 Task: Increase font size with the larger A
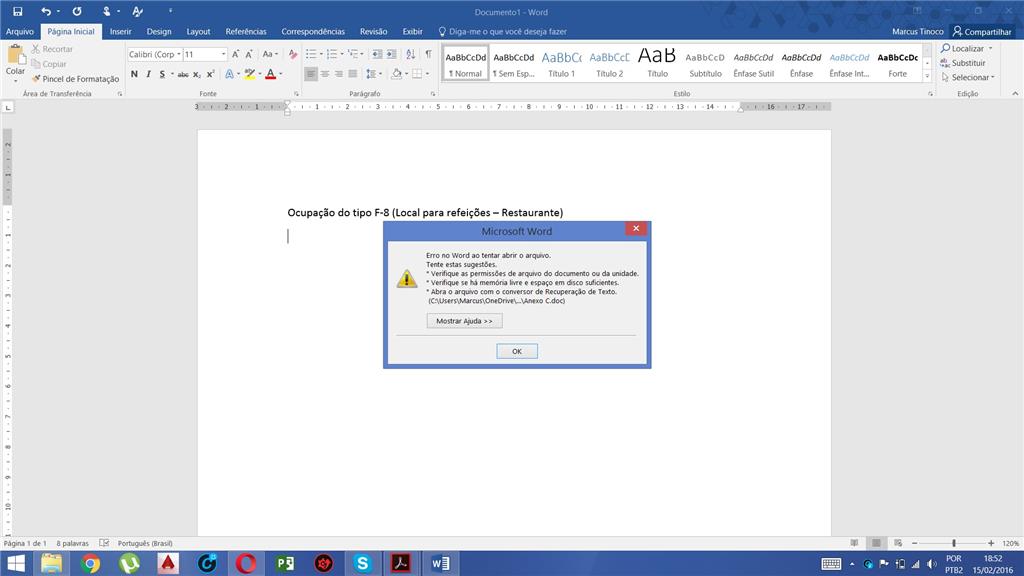point(235,54)
